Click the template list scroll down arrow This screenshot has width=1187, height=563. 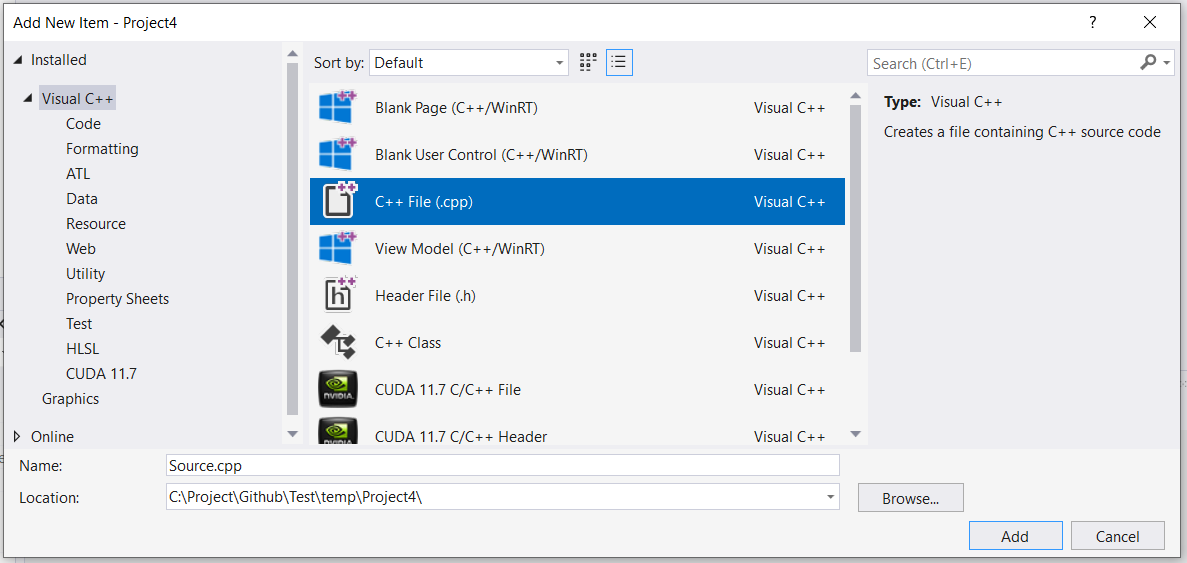[855, 434]
